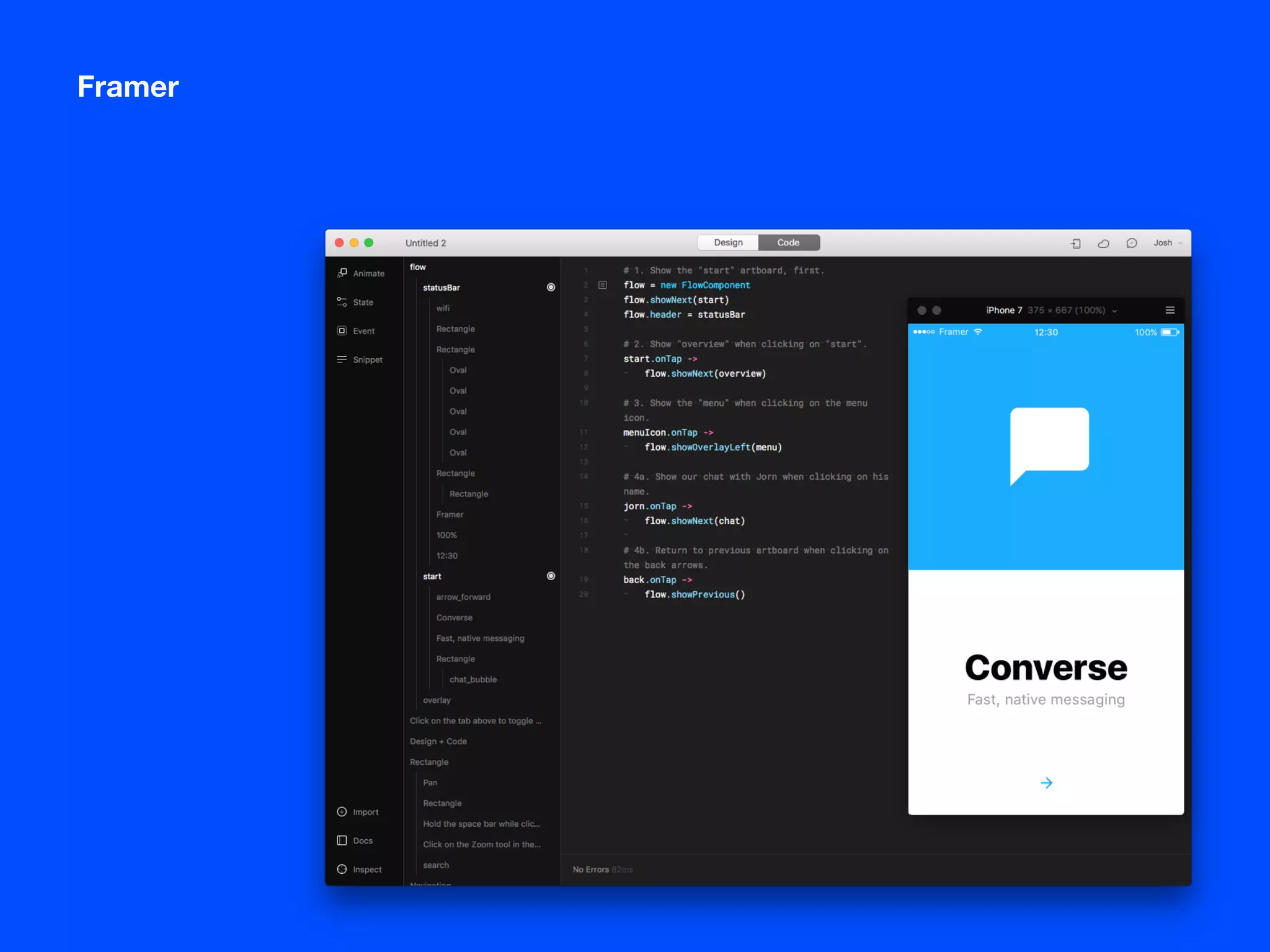Open the feedback chat bubble icon
This screenshot has width=1270, height=952.
(1132, 243)
